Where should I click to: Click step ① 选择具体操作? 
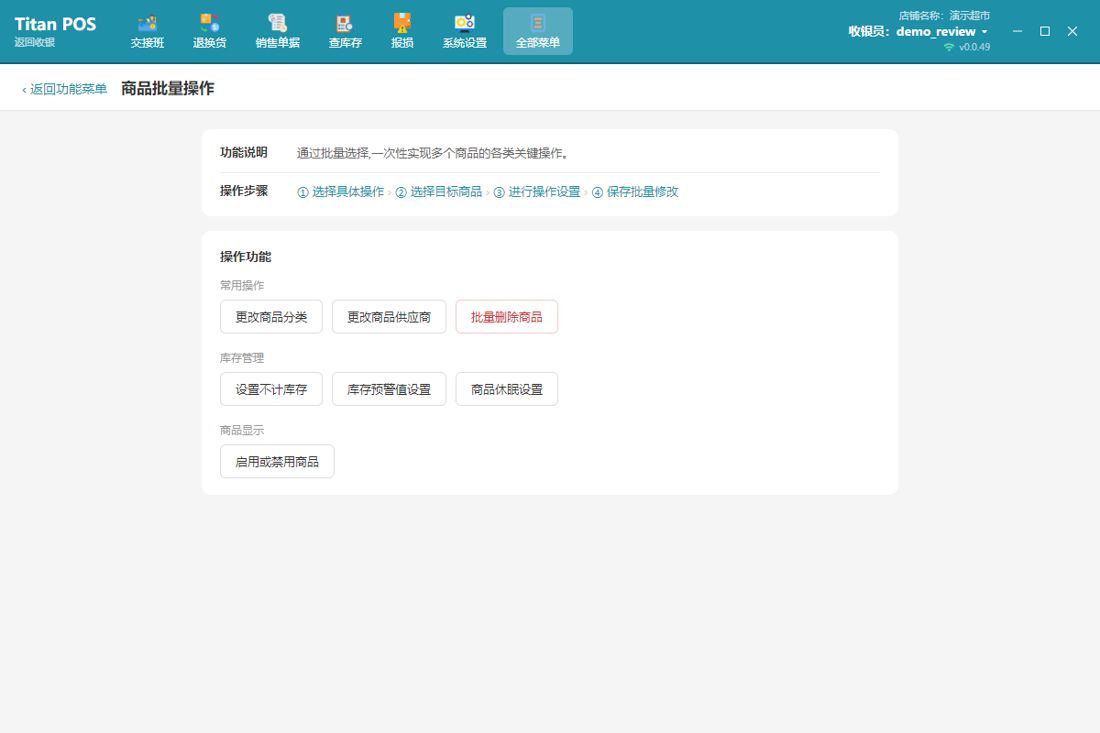point(340,191)
